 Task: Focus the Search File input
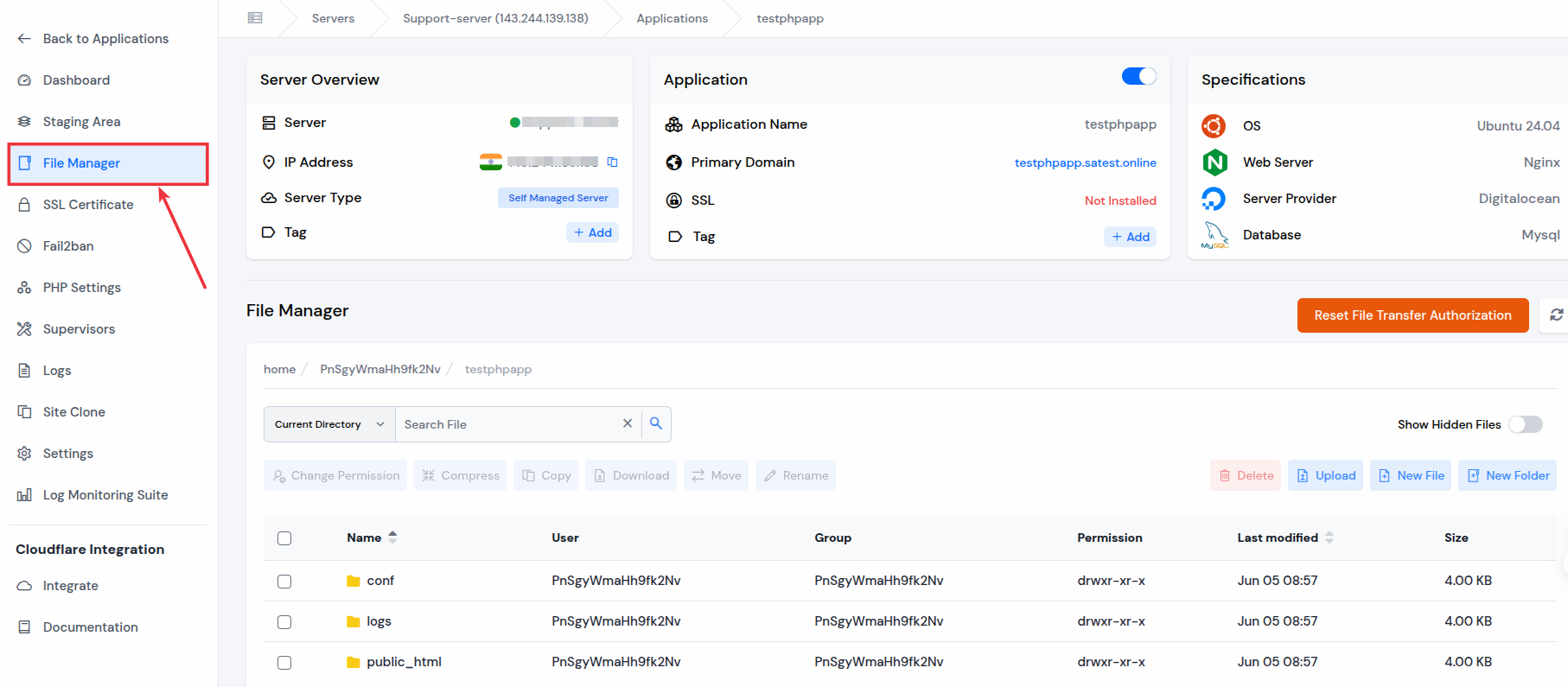click(x=508, y=424)
